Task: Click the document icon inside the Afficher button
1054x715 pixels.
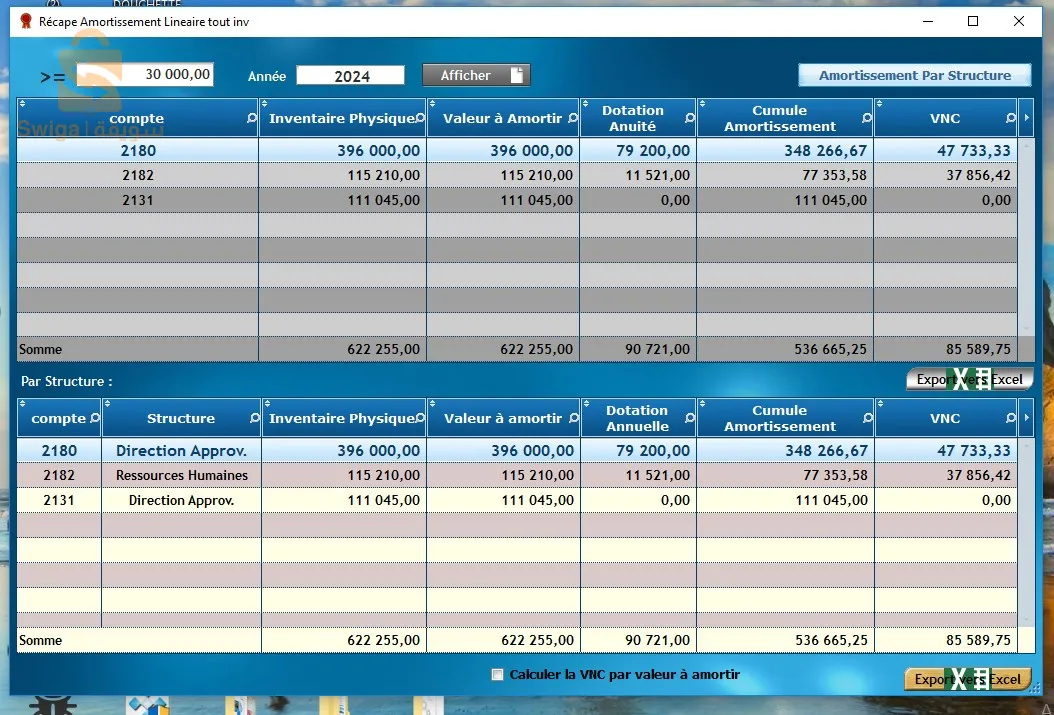Action: pos(516,74)
